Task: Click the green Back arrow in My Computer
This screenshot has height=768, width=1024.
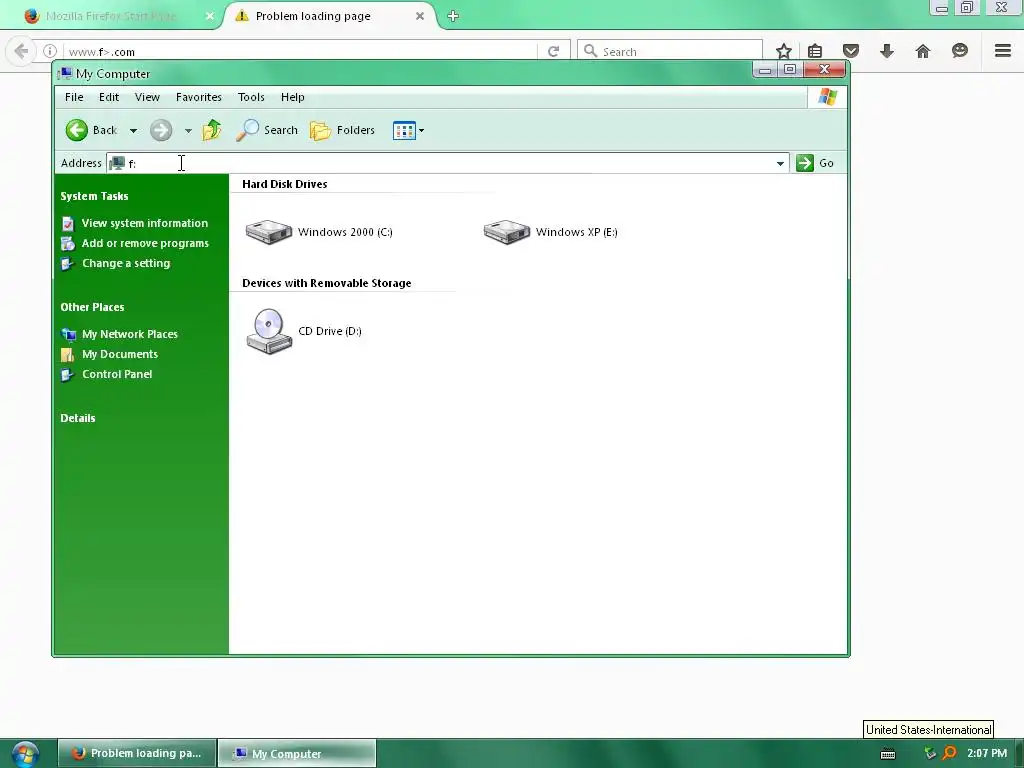Action: [76, 130]
